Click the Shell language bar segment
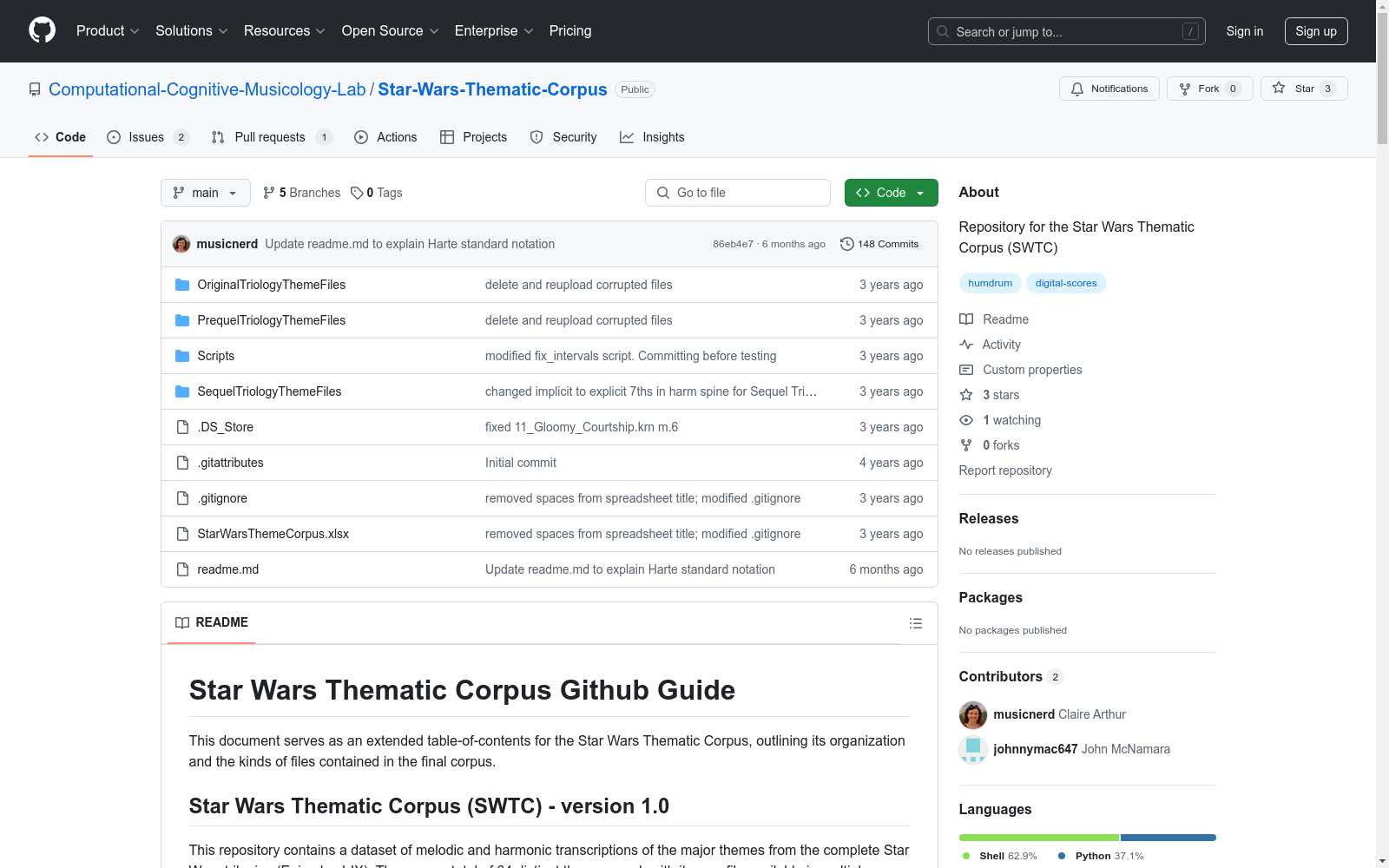1389x868 pixels. [x=1039, y=838]
